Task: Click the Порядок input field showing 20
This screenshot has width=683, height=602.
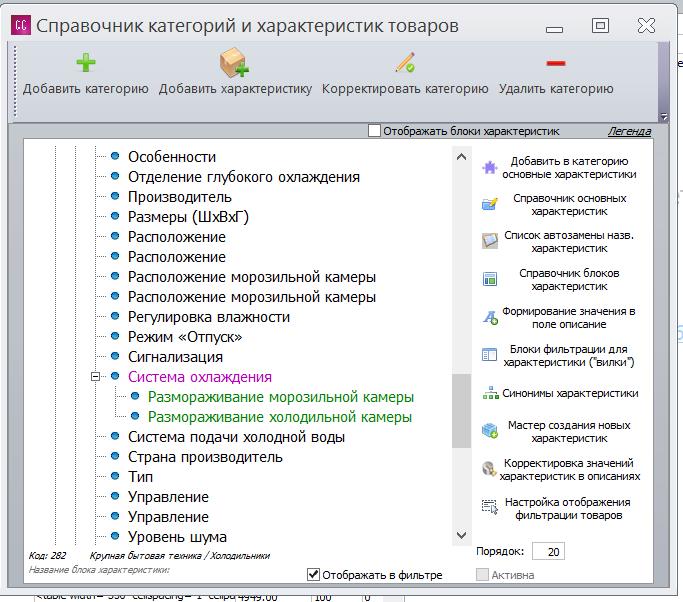Action: (x=548, y=551)
